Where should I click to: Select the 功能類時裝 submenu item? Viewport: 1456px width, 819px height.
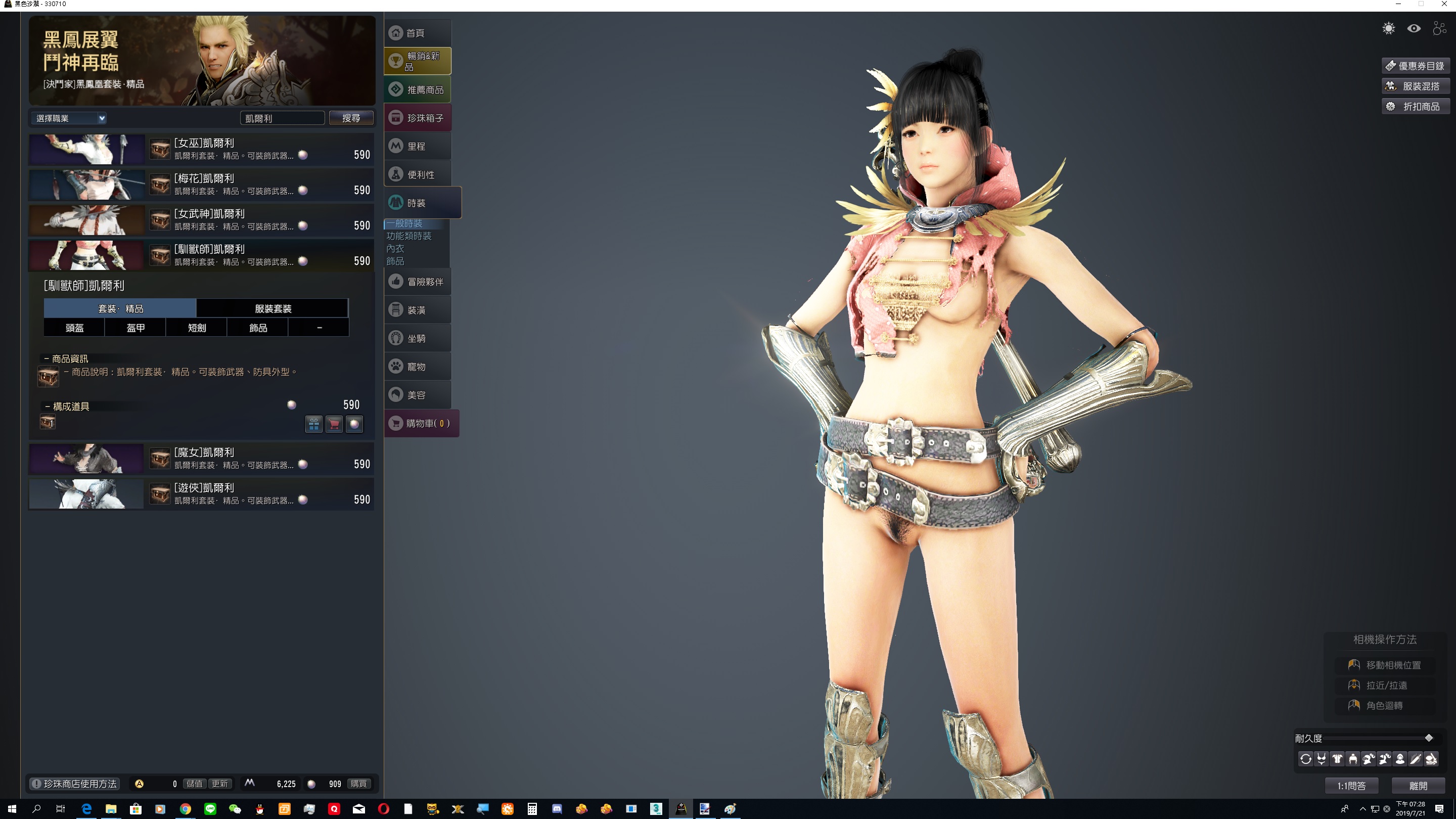(x=408, y=236)
